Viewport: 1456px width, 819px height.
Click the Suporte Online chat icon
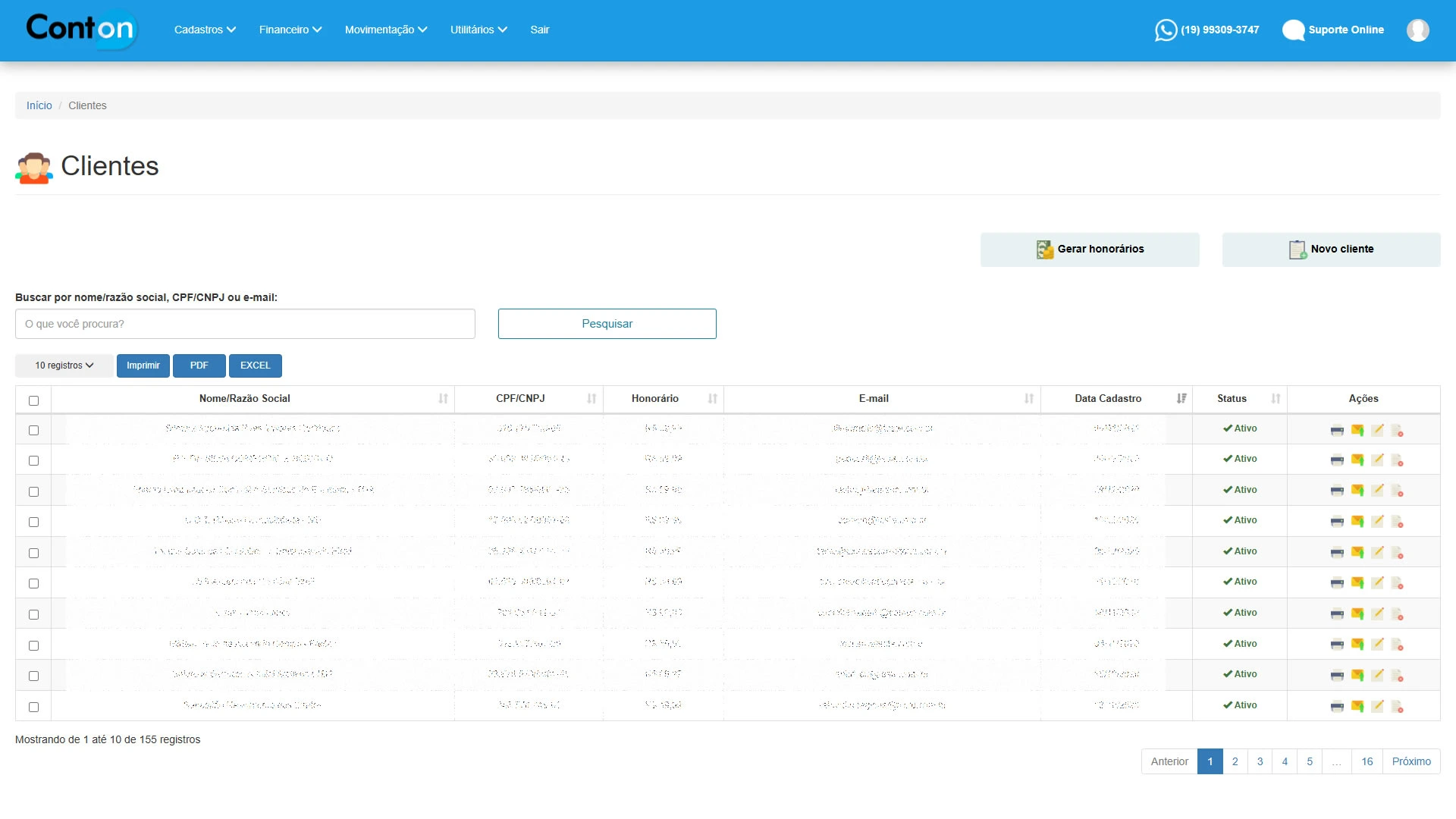tap(1293, 30)
